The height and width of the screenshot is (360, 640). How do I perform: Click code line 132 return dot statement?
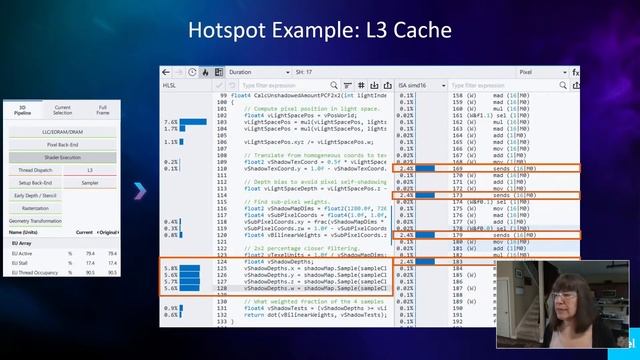pos(315,315)
